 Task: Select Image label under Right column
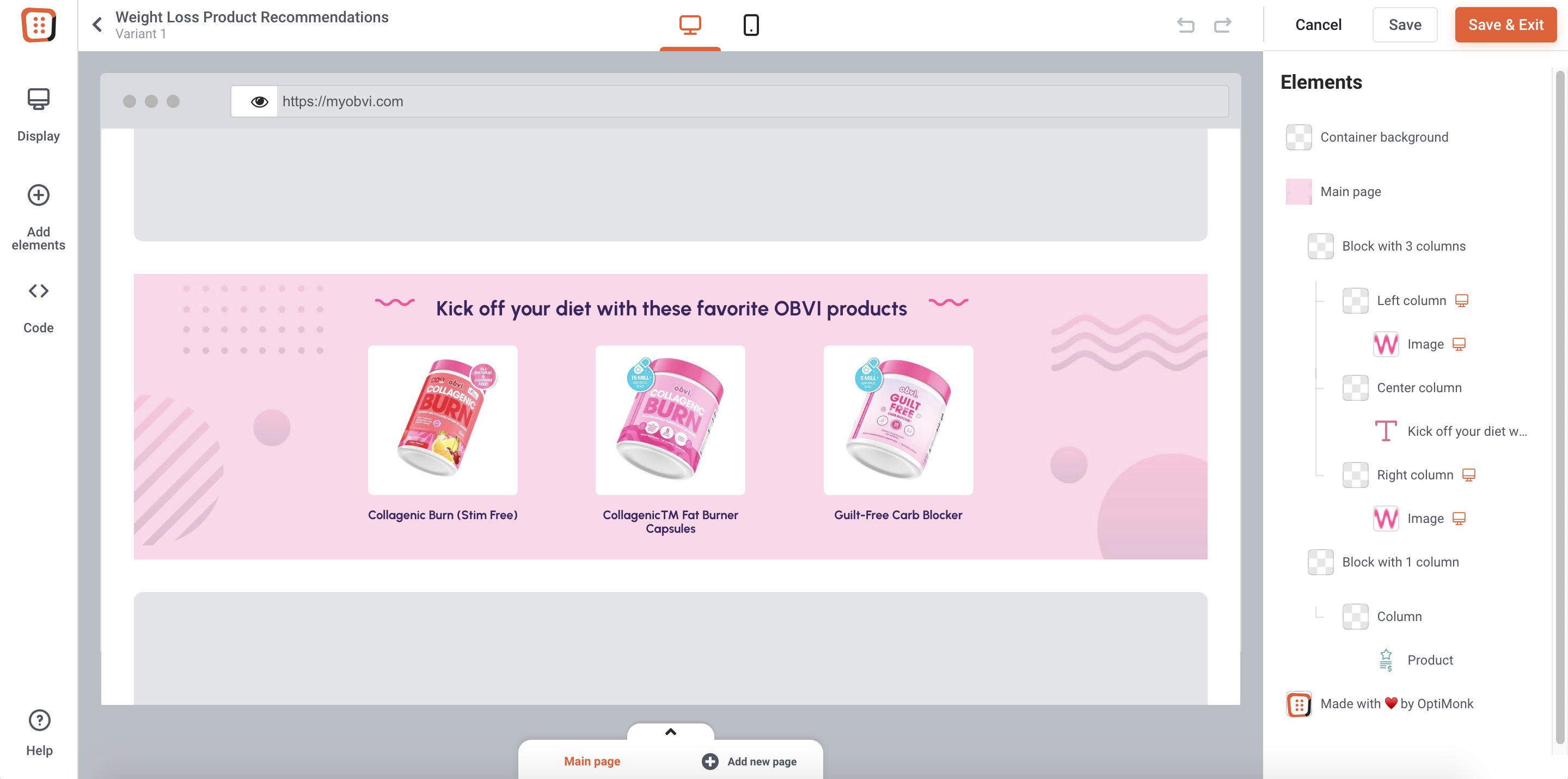pos(1425,518)
